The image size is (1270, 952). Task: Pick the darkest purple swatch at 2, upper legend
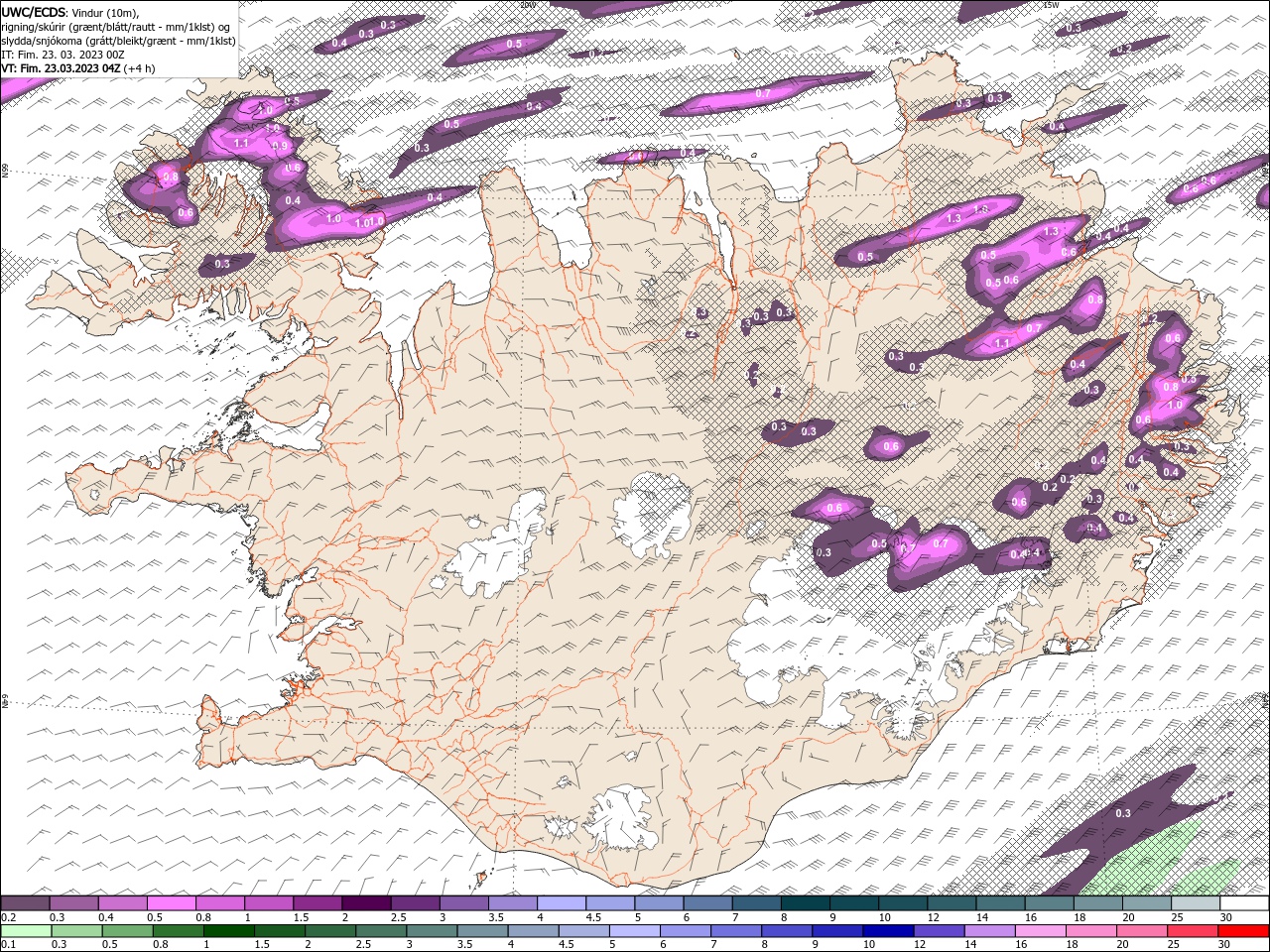tap(366, 903)
